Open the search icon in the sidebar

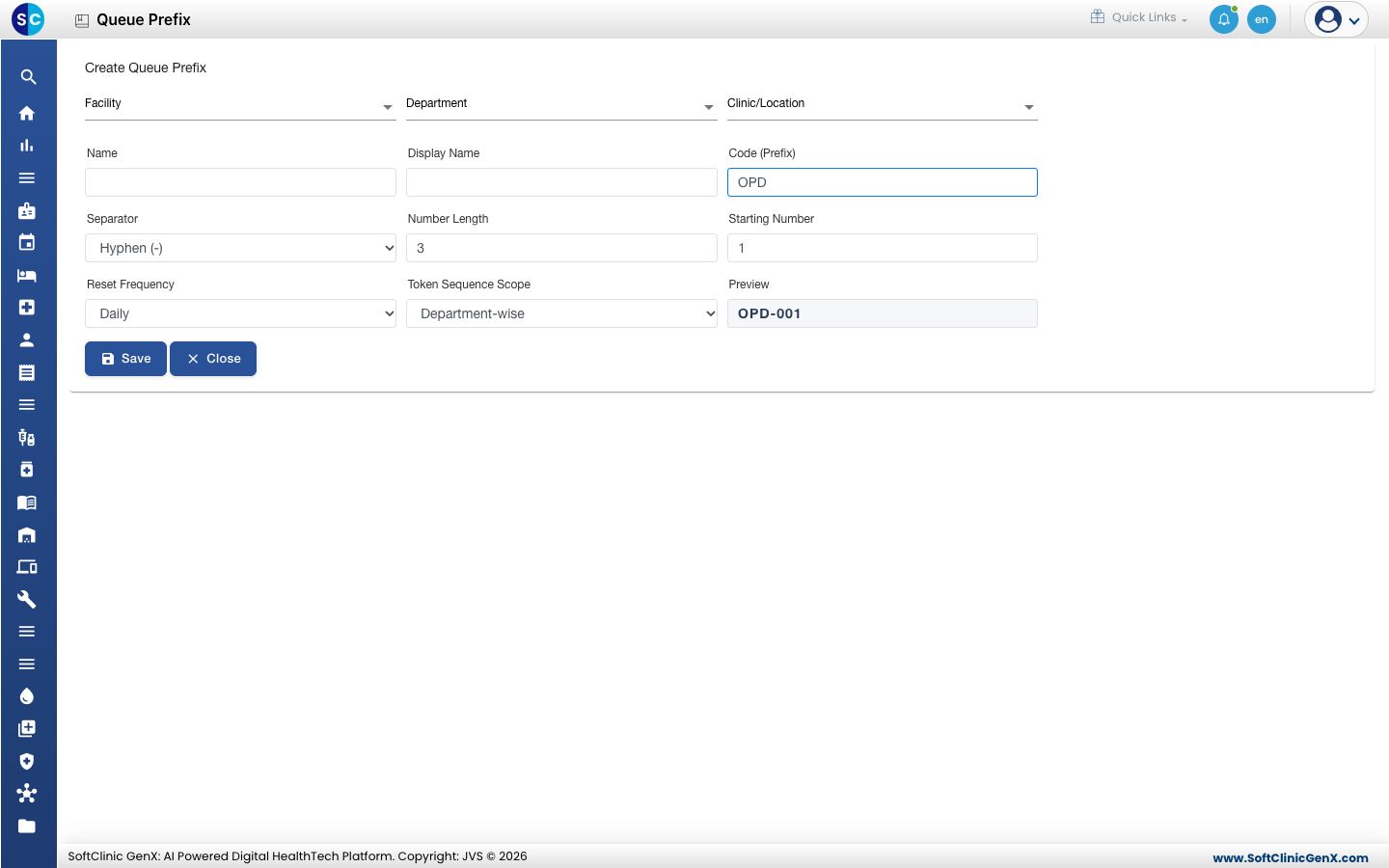pyautogui.click(x=28, y=77)
